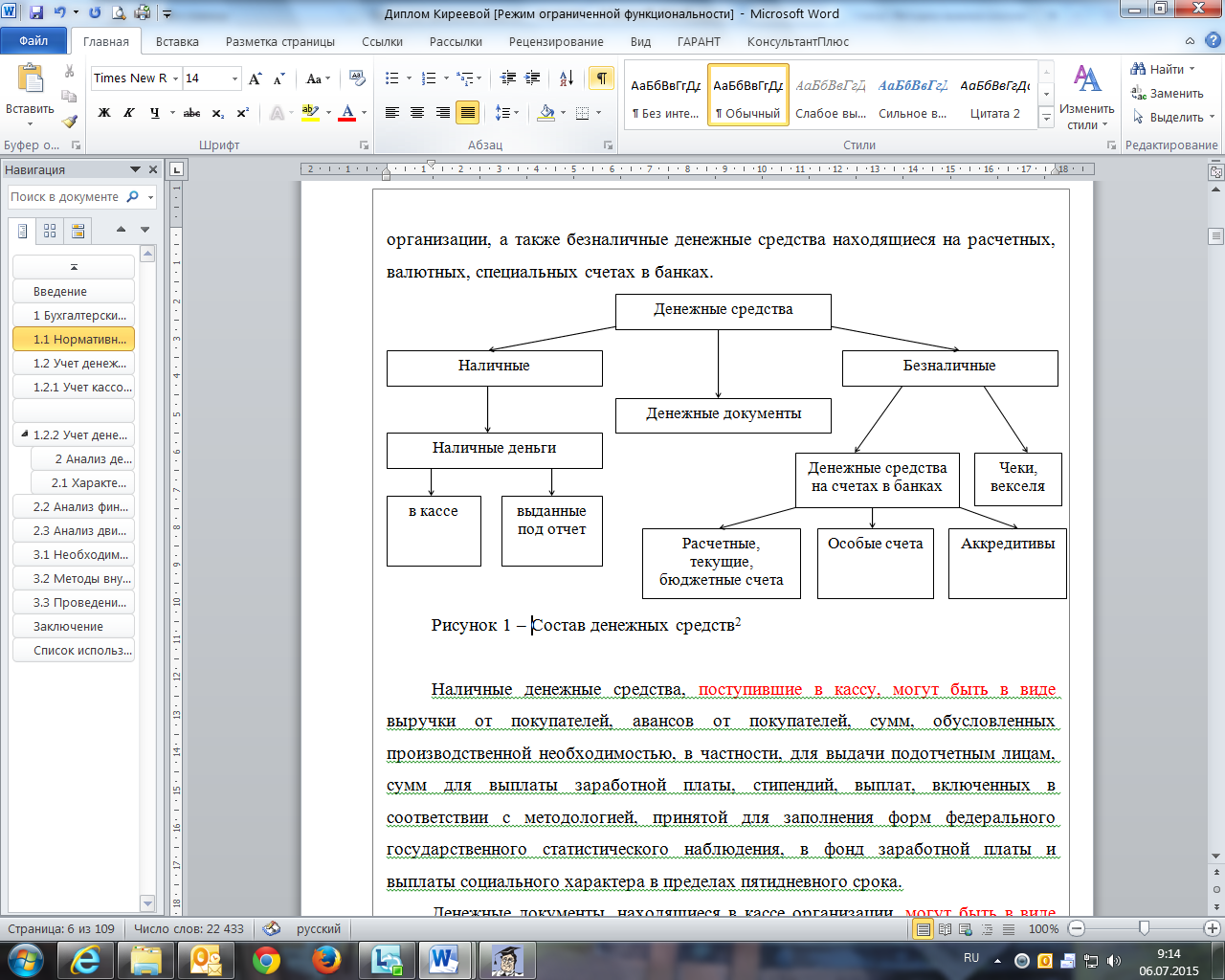
Task: Click the zoom slider handle in the status bar
Action: (x=1144, y=928)
